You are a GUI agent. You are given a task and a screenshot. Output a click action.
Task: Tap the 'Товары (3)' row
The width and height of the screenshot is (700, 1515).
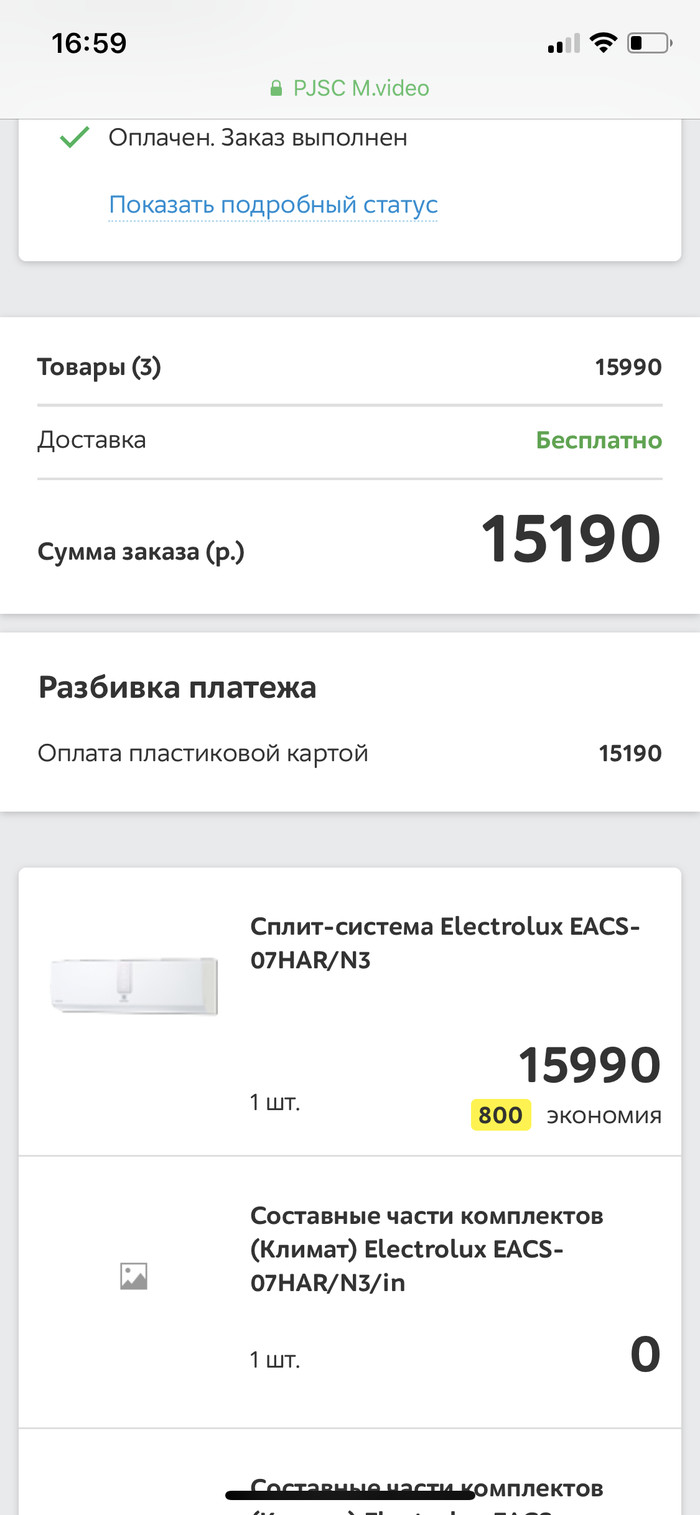pos(99,368)
